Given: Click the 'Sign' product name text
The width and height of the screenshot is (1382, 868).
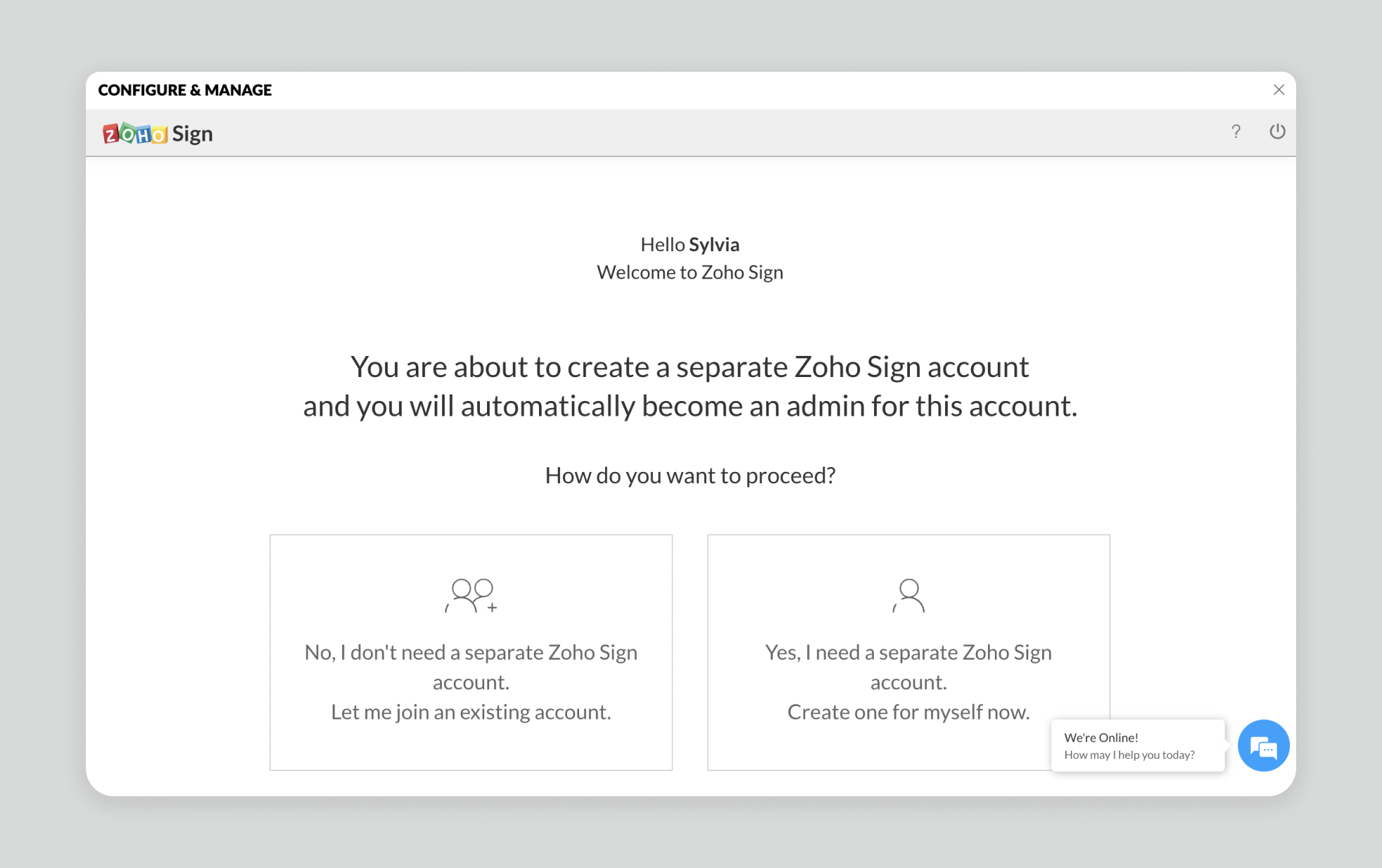Looking at the screenshot, I should click(192, 134).
